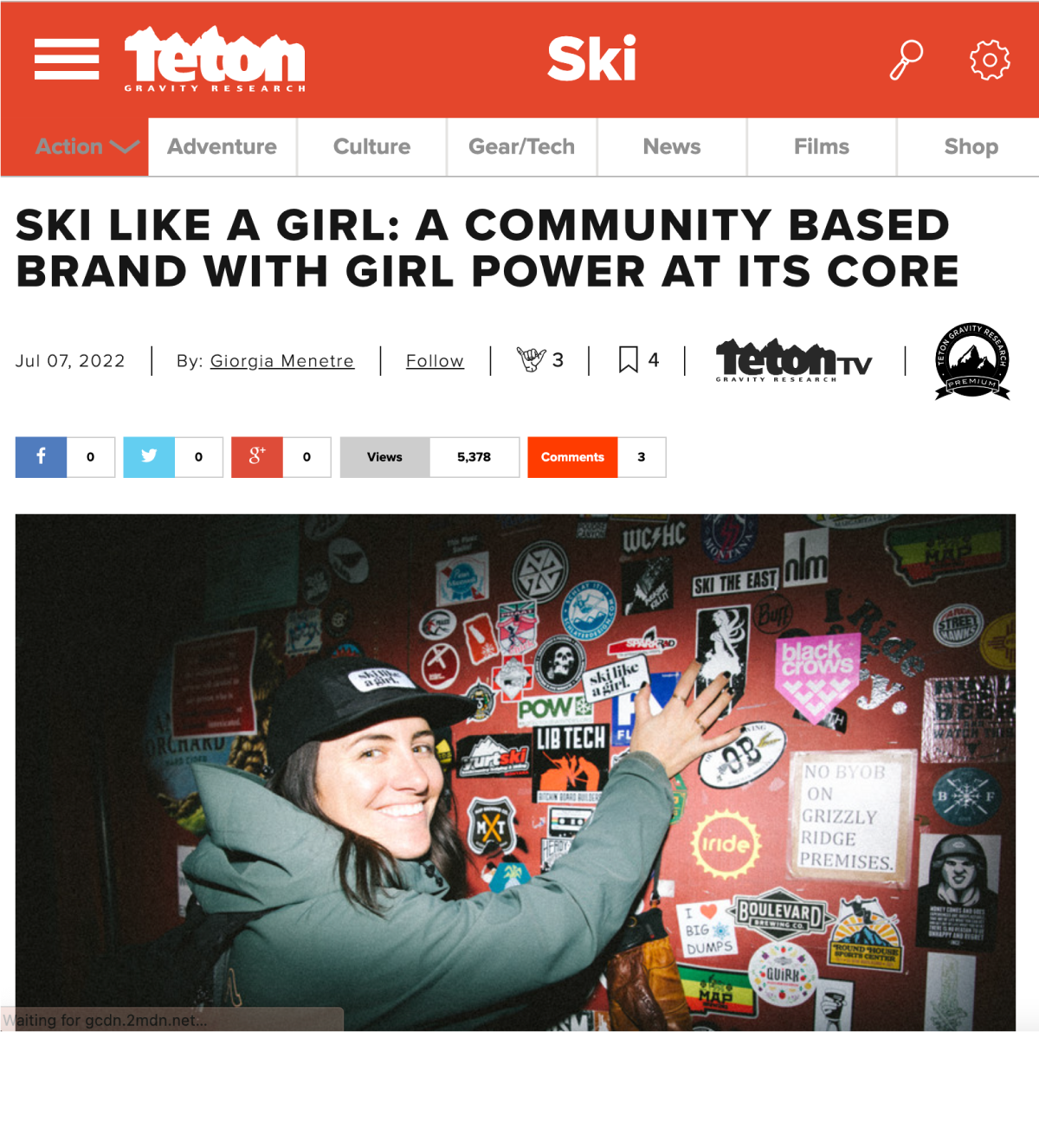Open author Giorgia Menetre's profile link
Screen dimensions: 1039x1148
[282, 361]
